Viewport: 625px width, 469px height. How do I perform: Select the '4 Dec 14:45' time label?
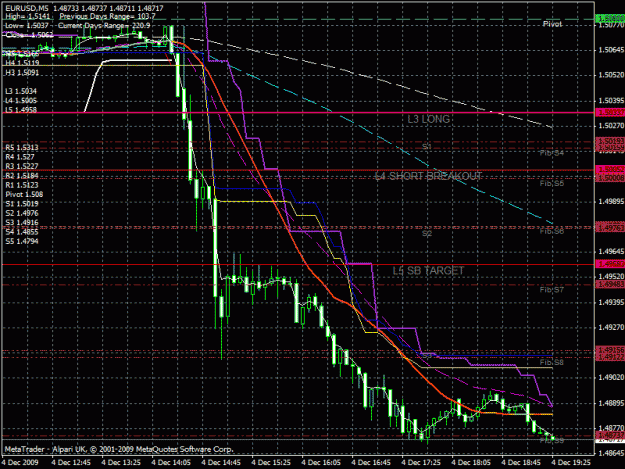click(221, 463)
